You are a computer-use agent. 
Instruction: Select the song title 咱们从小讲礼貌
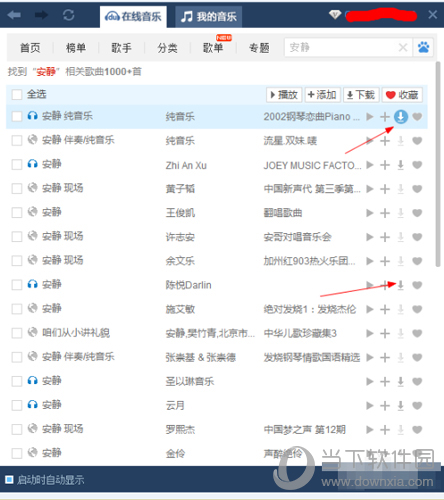76,333
